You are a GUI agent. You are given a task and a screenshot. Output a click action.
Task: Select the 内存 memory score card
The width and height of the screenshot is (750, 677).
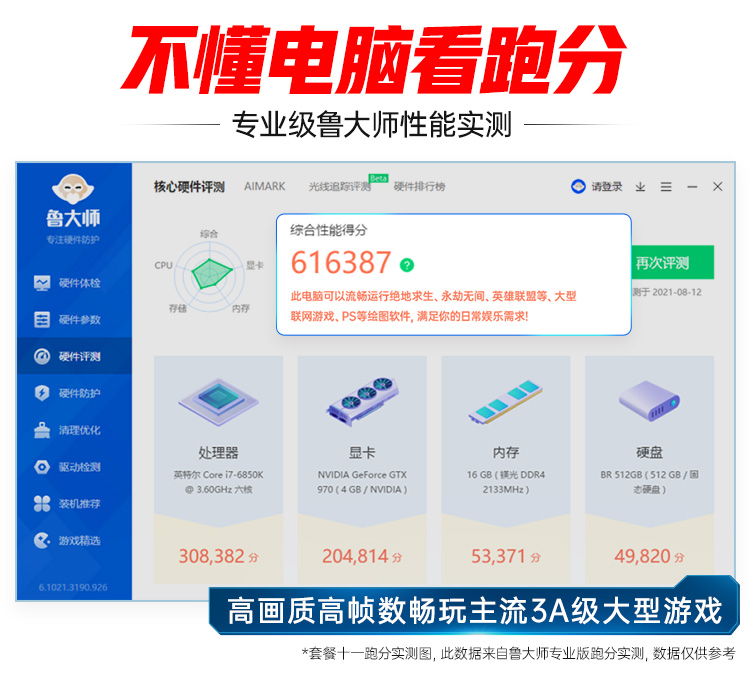pos(506,469)
